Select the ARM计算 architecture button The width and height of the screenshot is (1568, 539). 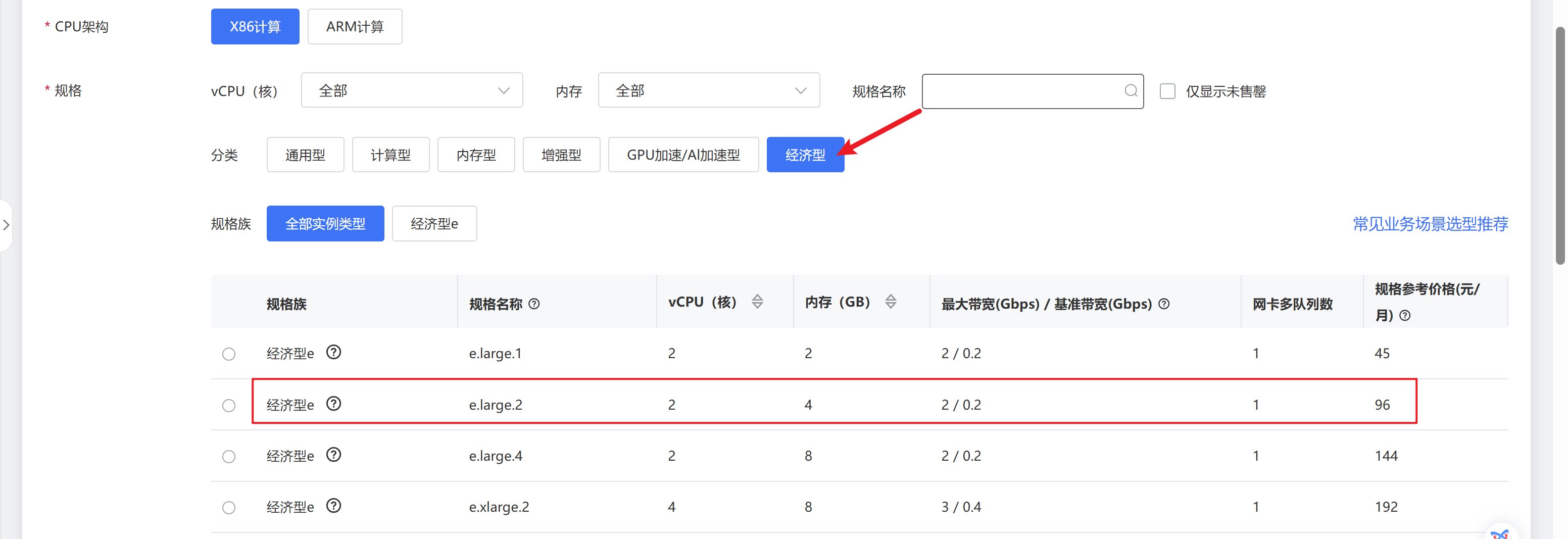[x=354, y=27]
